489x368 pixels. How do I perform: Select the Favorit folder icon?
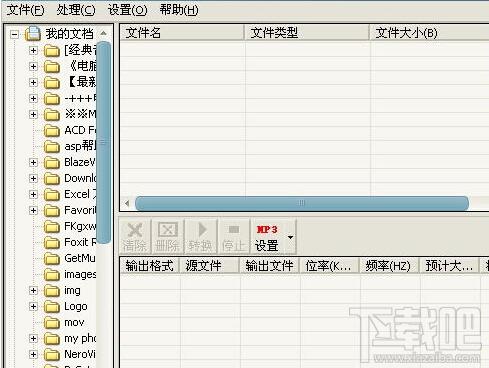(x=52, y=211)
